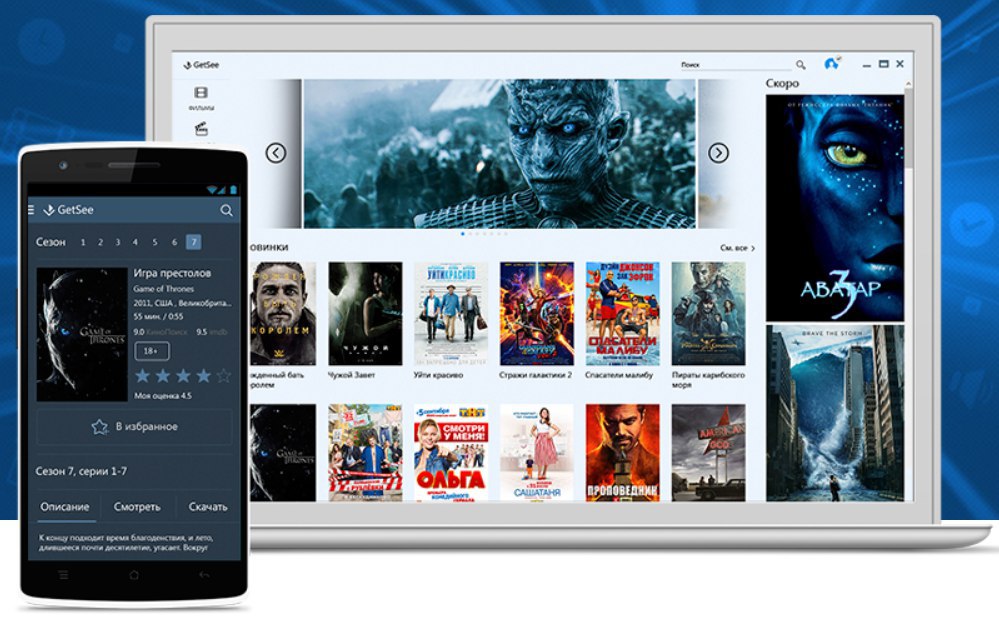Go to the previous banner slide
The height and width of the screenshot is (625, 999).
click(x=276, y=153)
